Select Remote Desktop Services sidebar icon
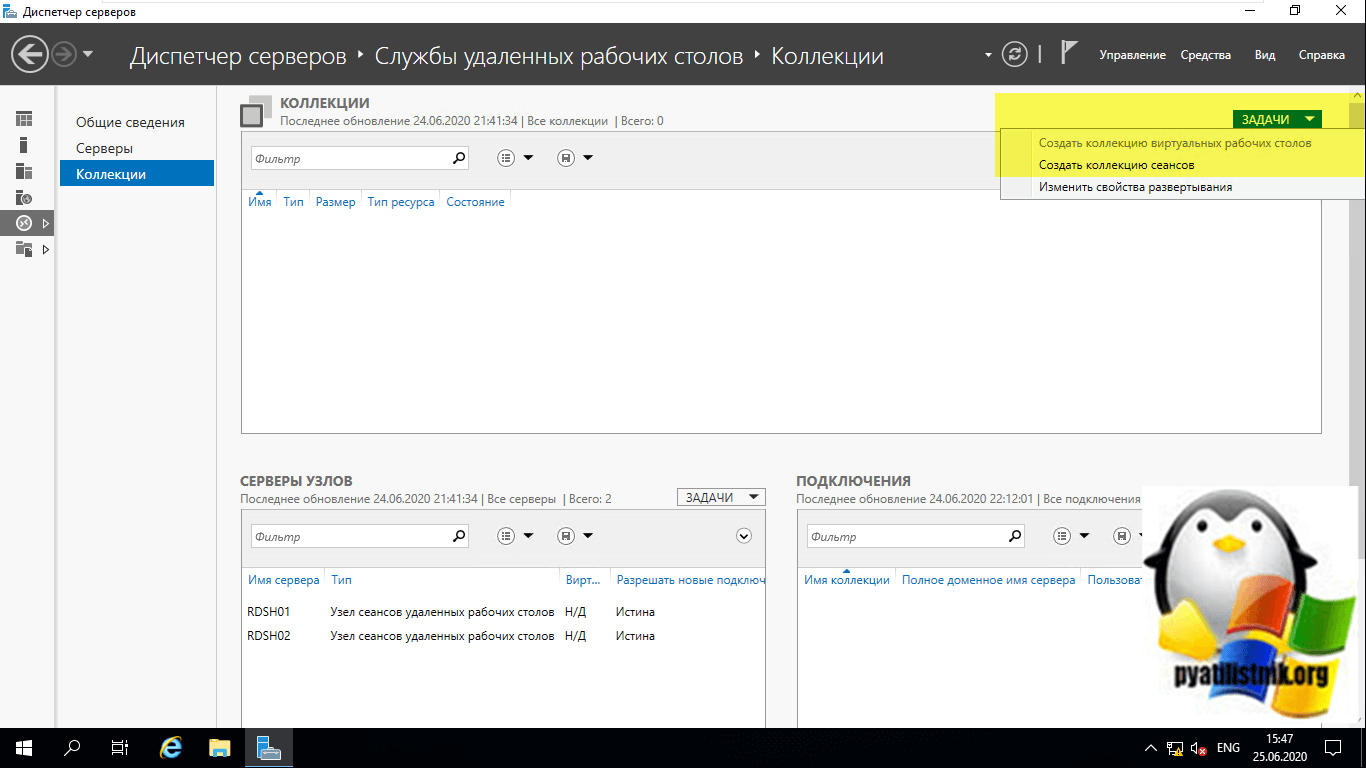The image size is (1366, 768). (24, 223)
